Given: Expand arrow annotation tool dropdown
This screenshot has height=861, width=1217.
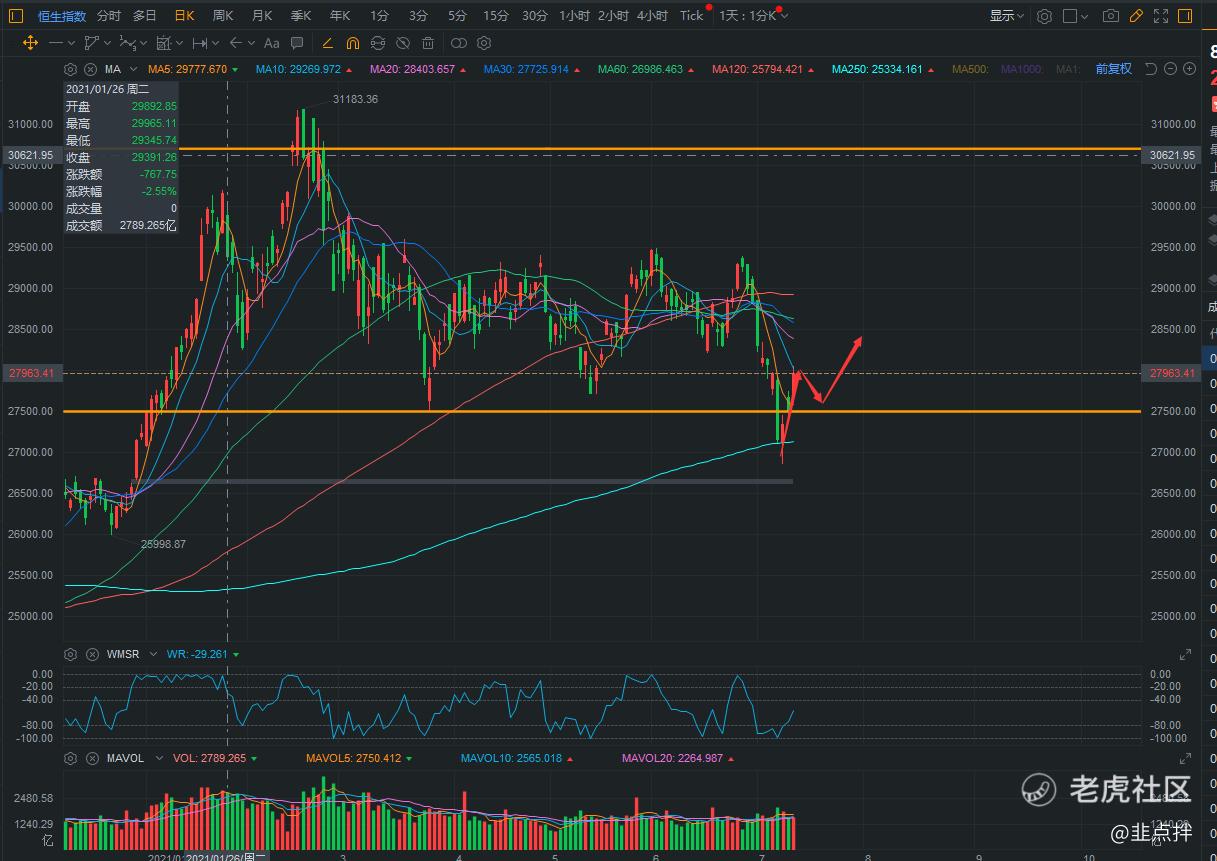Looking at the screenshot, I should point(250,43).
